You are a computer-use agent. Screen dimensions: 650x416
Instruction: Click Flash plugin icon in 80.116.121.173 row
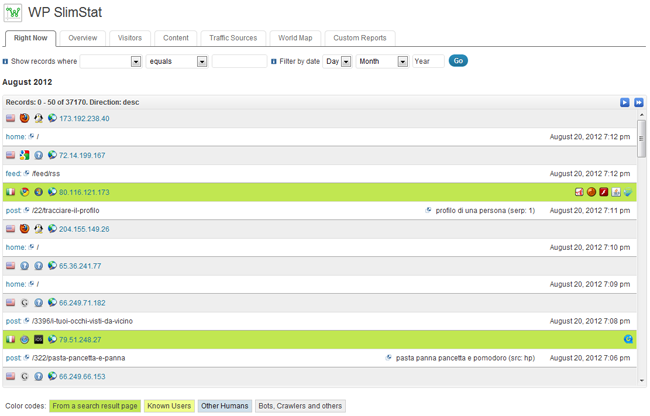[604, 192]
